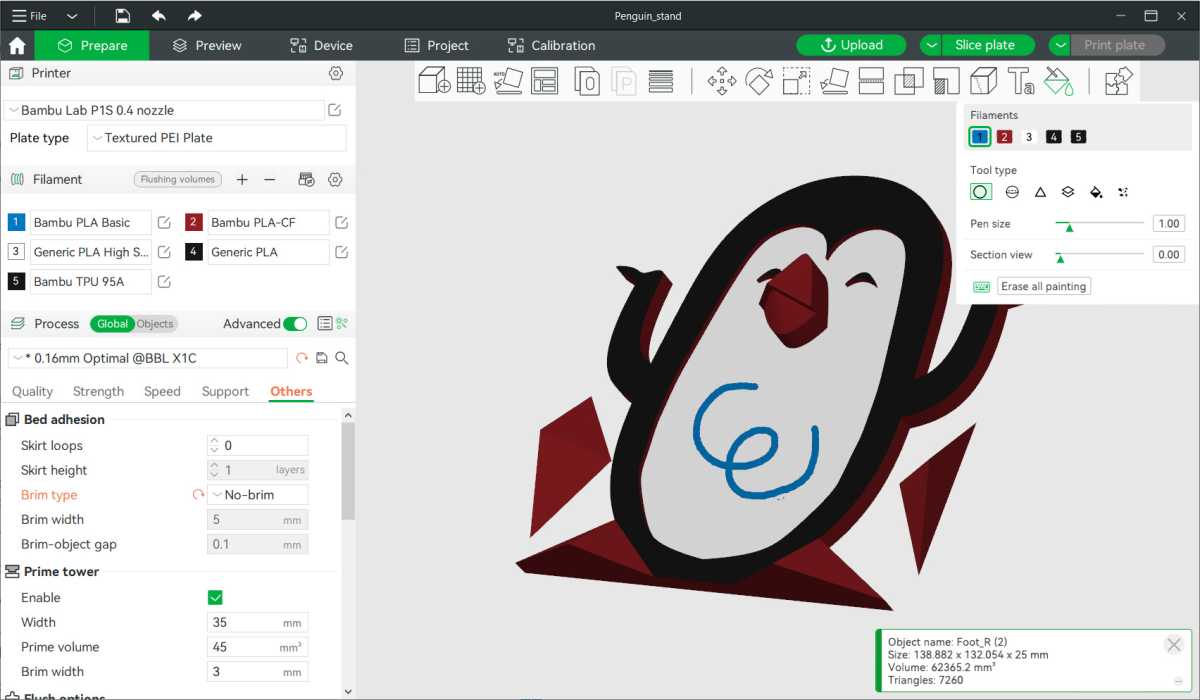Viewport: 1200px width, 700px height.
Task: Click Erase all painting
Action: pyautogui.click(x=1044, y=286)
